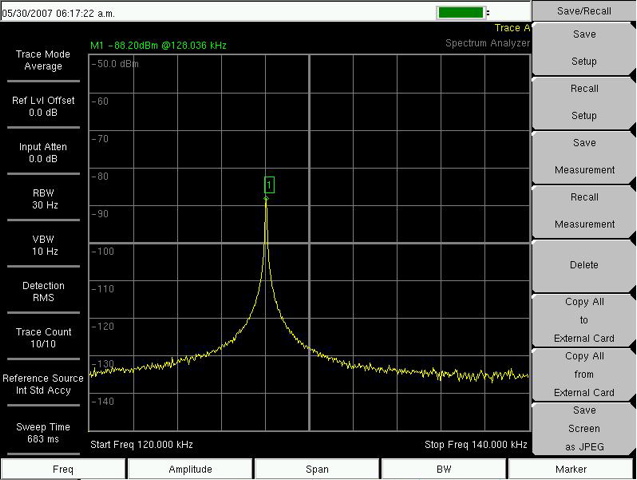
Task: Select the Detection RMS setting
Action: (x=43, y=292)
